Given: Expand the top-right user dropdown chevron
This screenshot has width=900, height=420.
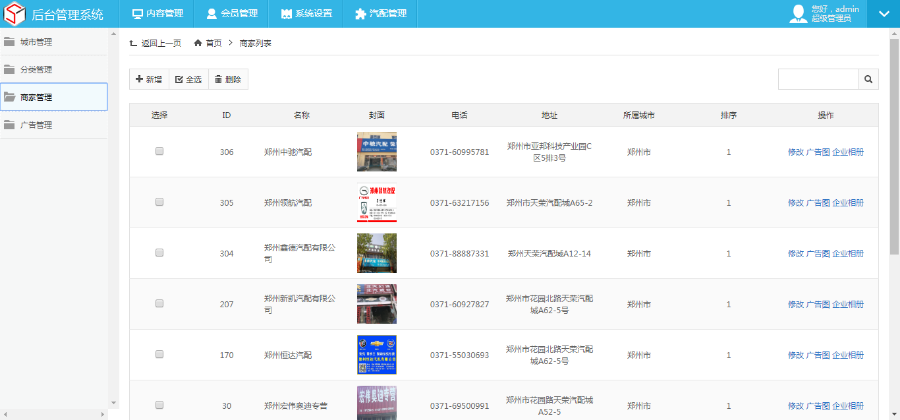Looking at the screenshot, I should (883, 14).
